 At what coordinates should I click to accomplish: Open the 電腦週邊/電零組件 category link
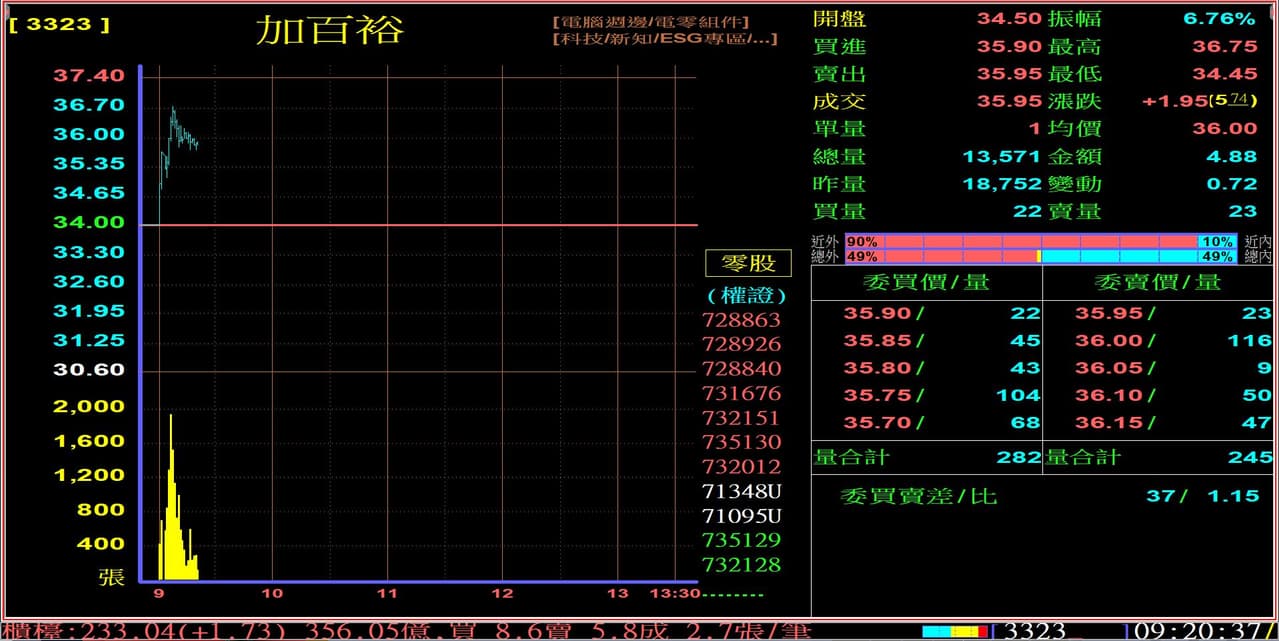tap(651, 21)
